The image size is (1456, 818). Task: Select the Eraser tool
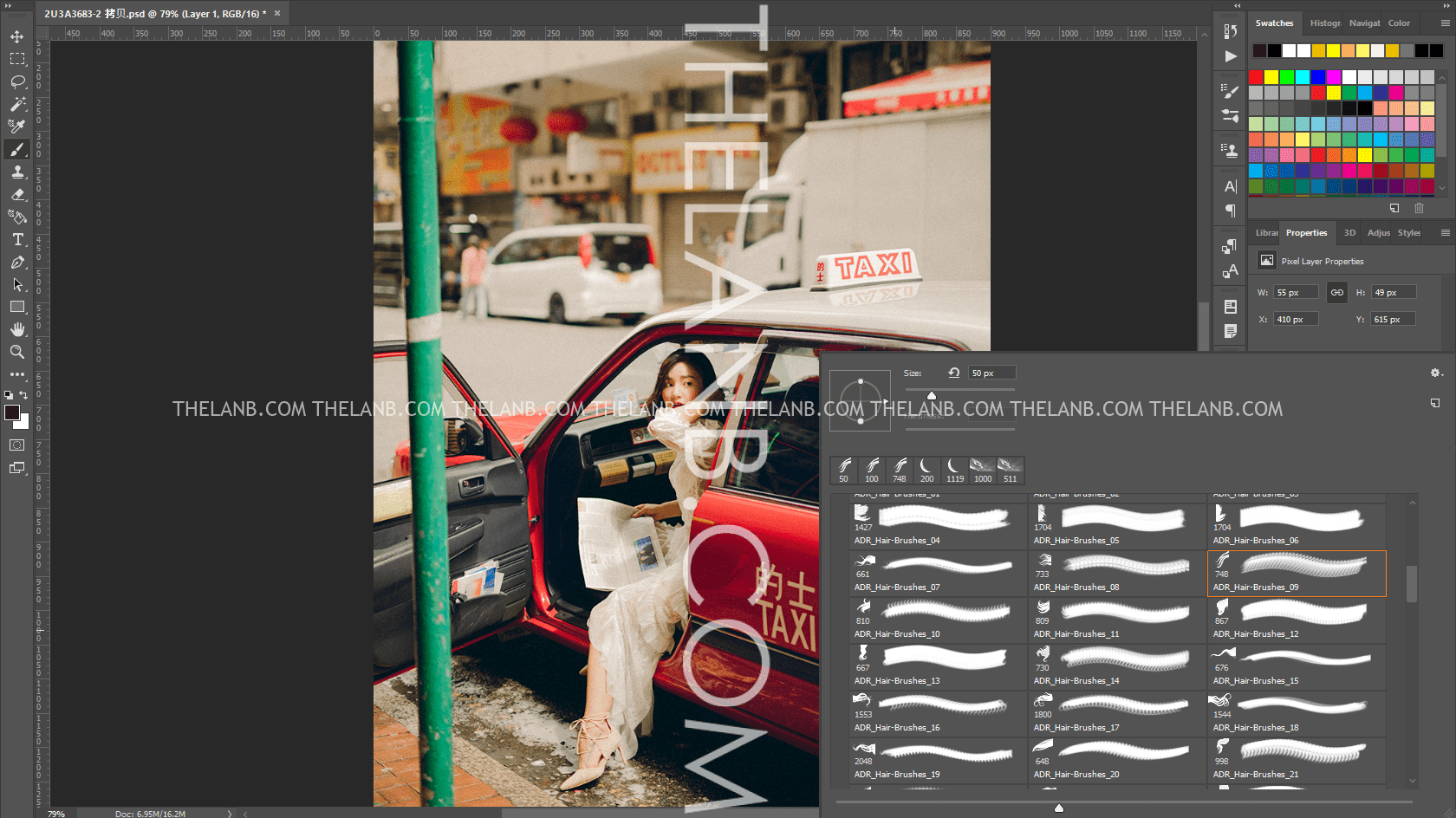[17, 194]
